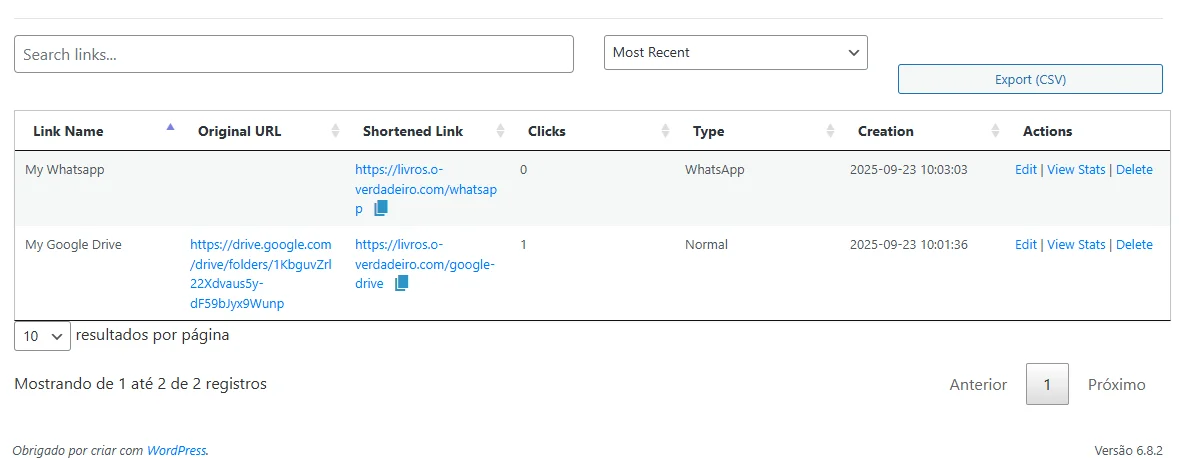The width and height of the screenshot is (1179, 458).
Task: Sort by Link Name column arrow
Action: (x=170, y=126)
